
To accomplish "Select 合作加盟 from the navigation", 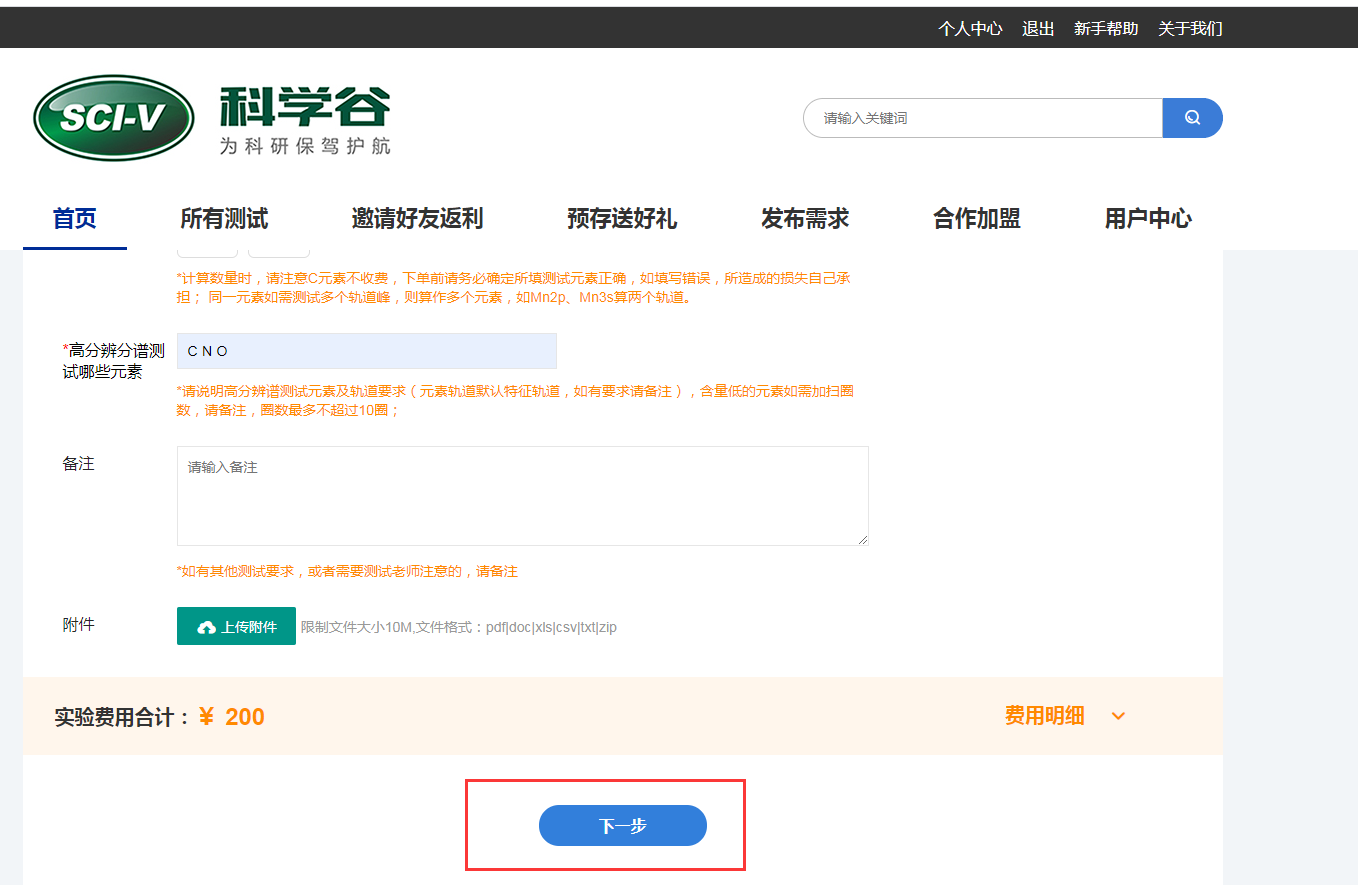I will [977, 218].
